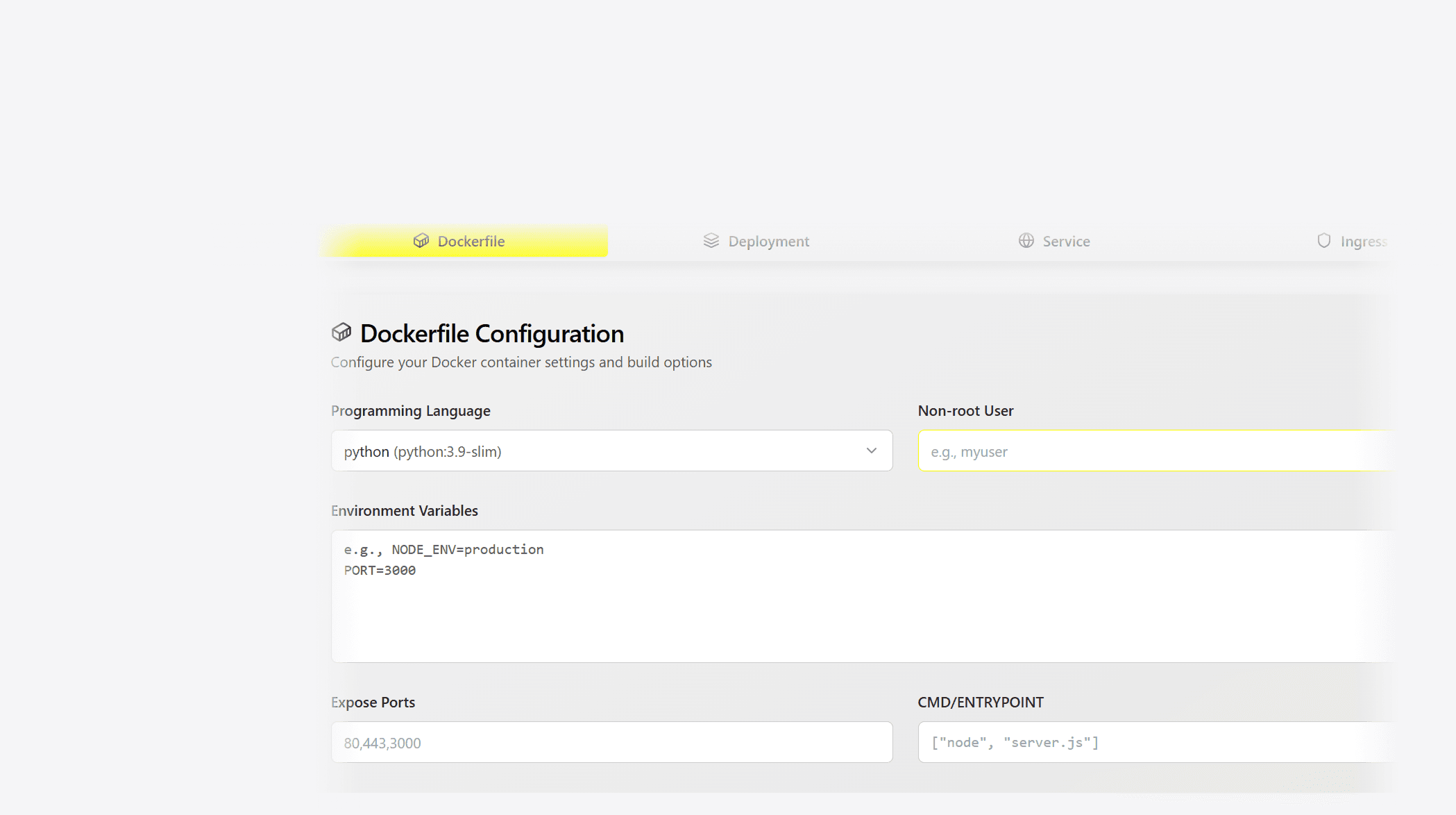This screenshot has height=815, width=1456.
Task: Click the chevron arrow in language selector
Action: (871, 451)
